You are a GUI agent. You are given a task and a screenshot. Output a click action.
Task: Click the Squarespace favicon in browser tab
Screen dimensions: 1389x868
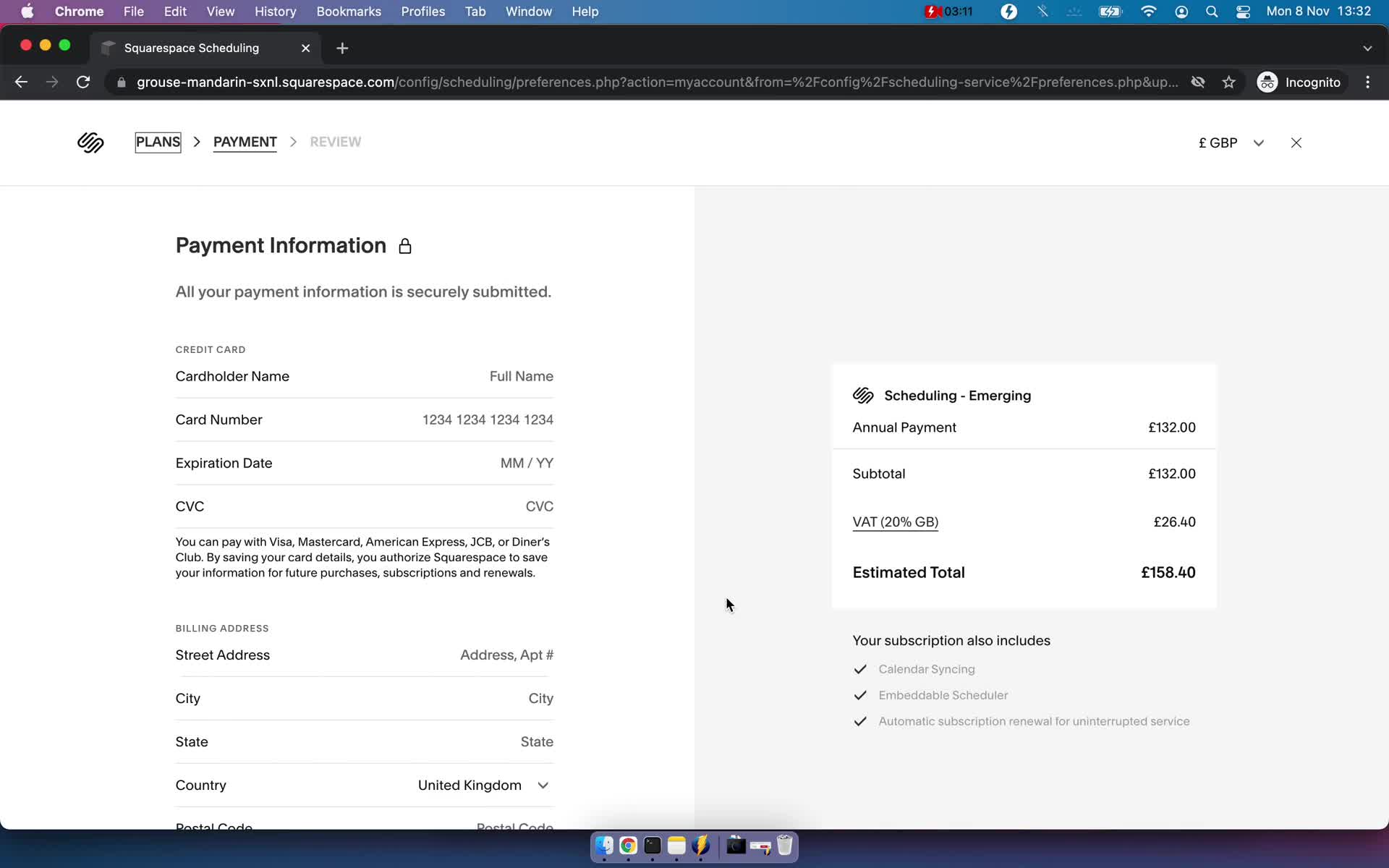[x=108, y=47]
